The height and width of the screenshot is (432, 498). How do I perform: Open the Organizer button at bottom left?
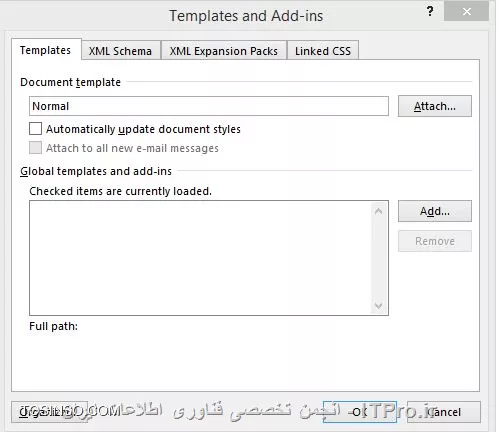(50, 412)
